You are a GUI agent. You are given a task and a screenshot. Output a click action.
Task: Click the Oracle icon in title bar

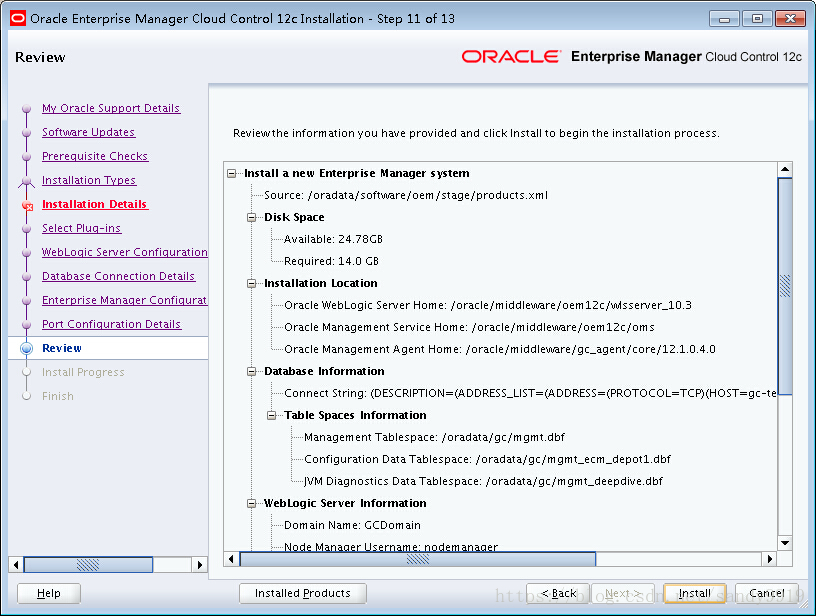click(x=18, y=19)
